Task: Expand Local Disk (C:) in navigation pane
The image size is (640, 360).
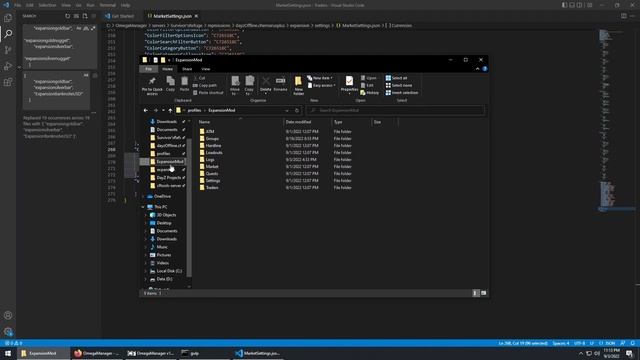Action: (146, 271)
